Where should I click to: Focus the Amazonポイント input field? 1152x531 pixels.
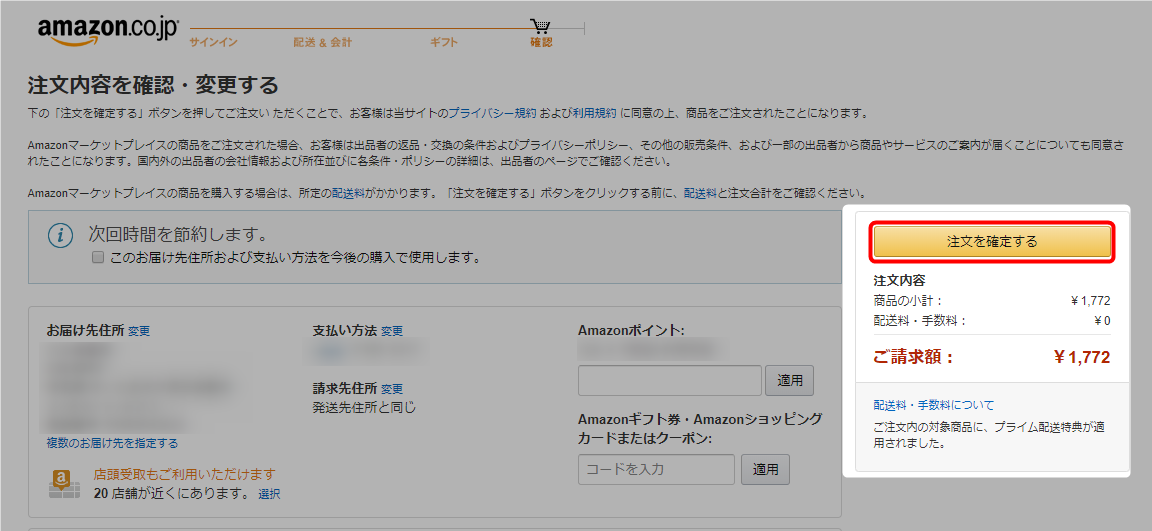(x=670, y=380)
